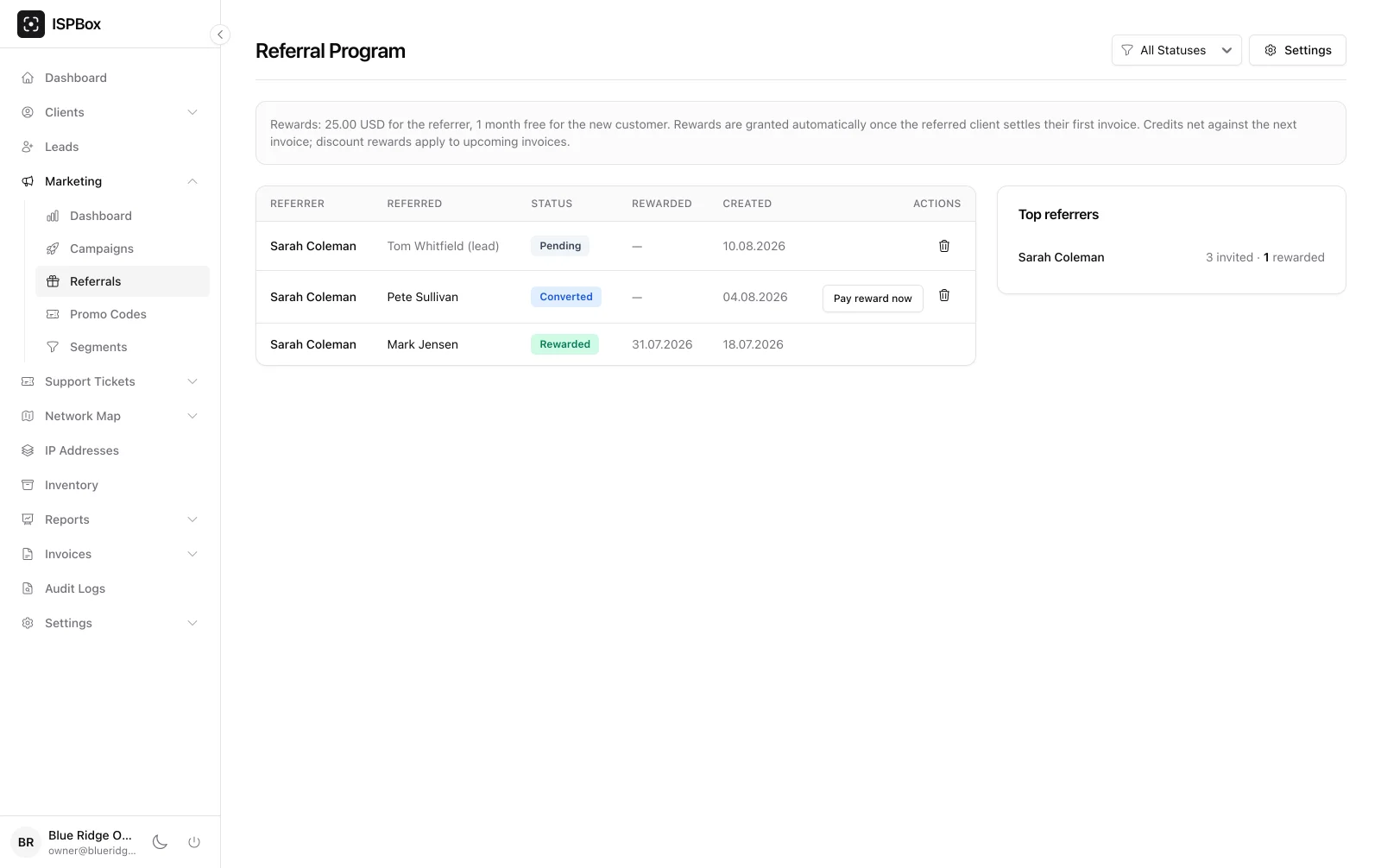
Task: Log out with the power icon
Action: (x=194, y=842)
